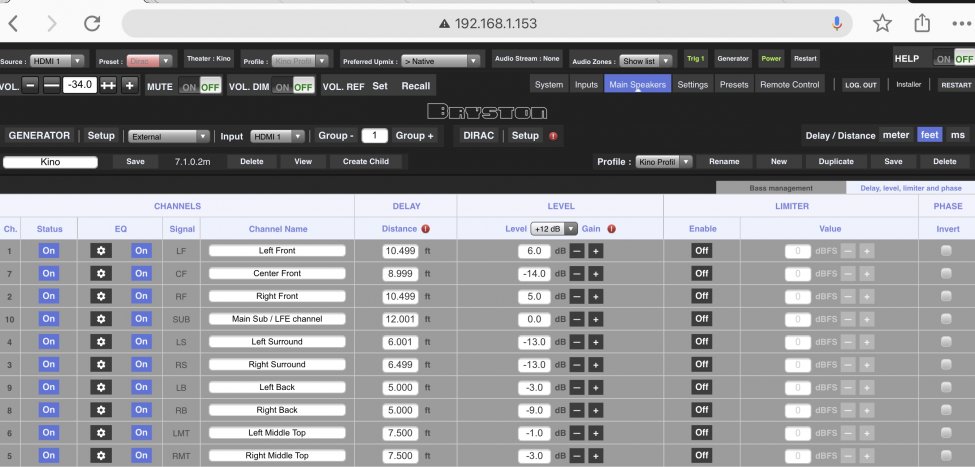Click the Distance info icon in Delay column

tap(426, 229)
